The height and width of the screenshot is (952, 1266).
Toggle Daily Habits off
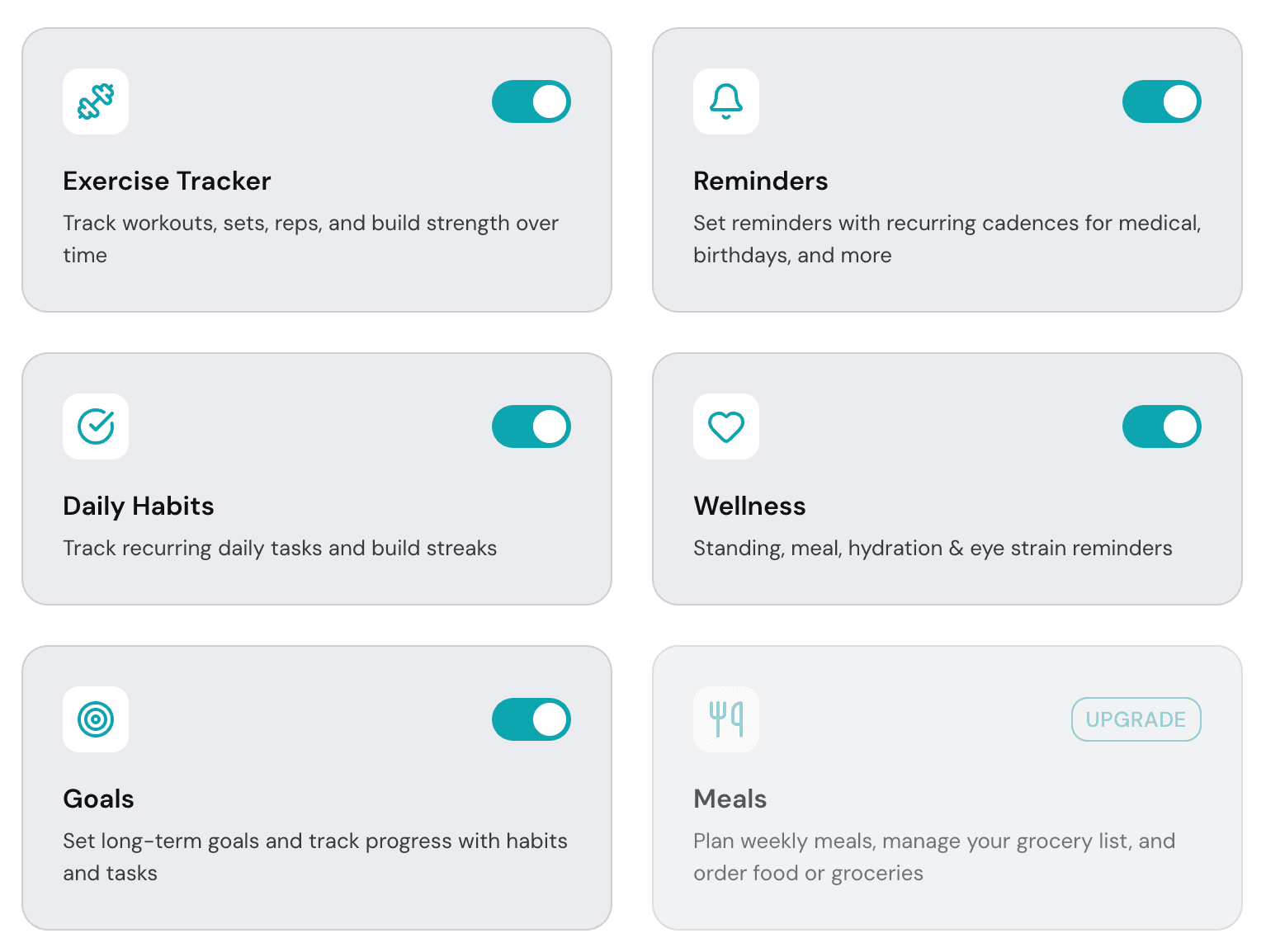531,427
